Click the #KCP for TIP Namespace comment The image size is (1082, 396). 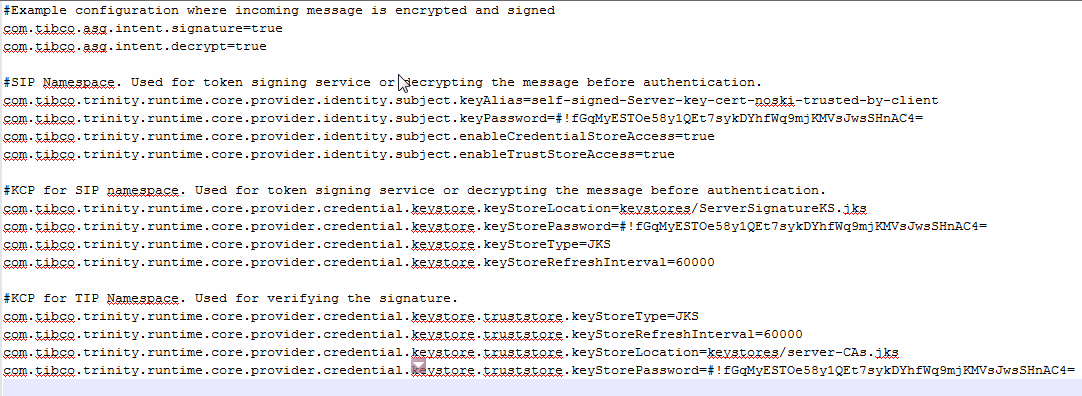pyautogui.click(x=230, y=298)
